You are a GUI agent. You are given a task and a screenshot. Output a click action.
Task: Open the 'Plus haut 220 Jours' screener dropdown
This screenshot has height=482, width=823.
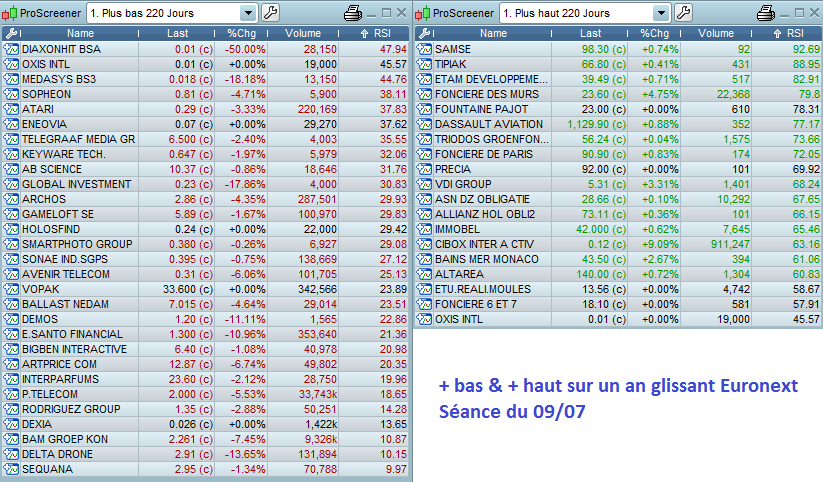click(661, 13)
